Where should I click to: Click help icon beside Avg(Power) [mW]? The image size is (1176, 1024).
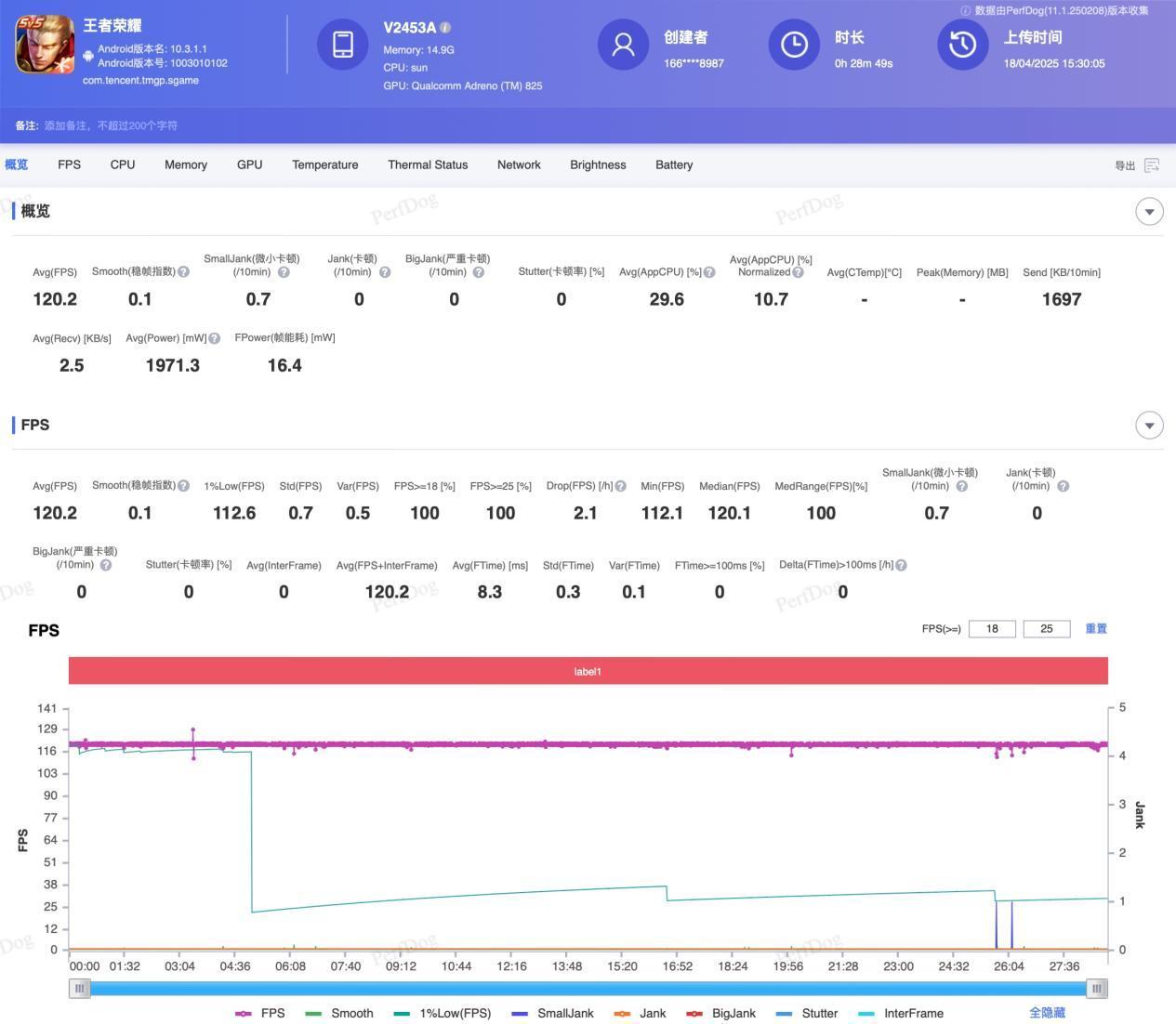point(215,338)
